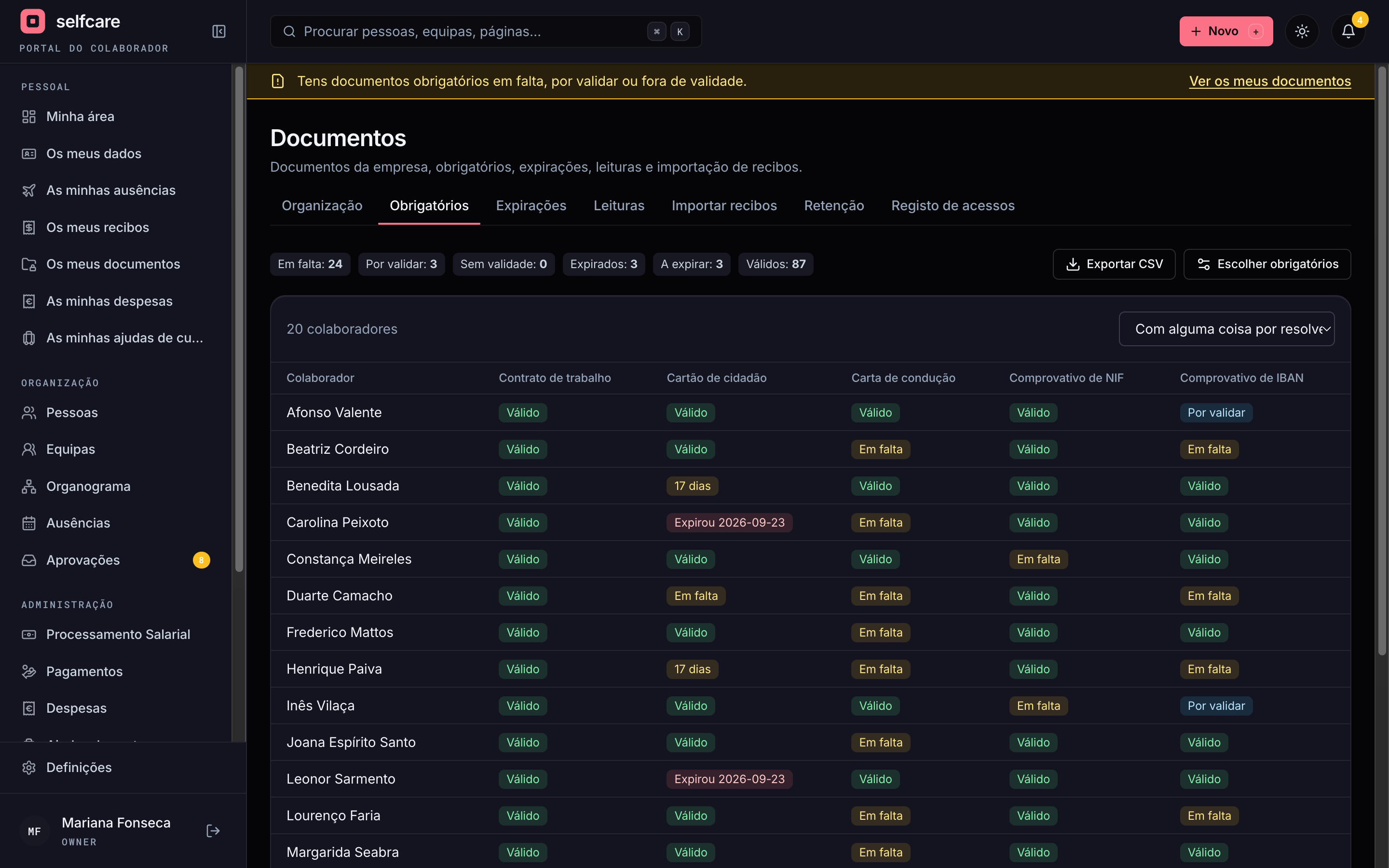View the Organograma page
Image resolution: width=1389 pixels, height=868 pixels.
tap(115, 486)
